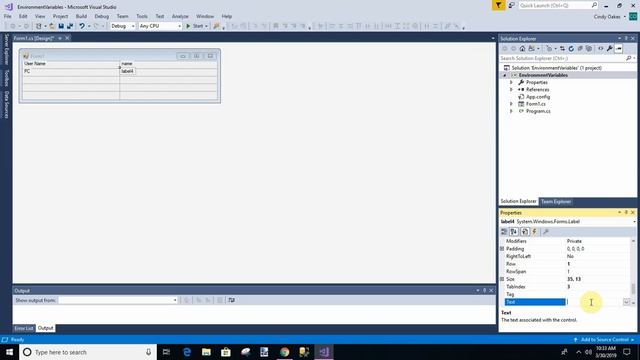Click the feedback icon near Quick Launch
The image size is (640, 360).
(x=511, y=5)
